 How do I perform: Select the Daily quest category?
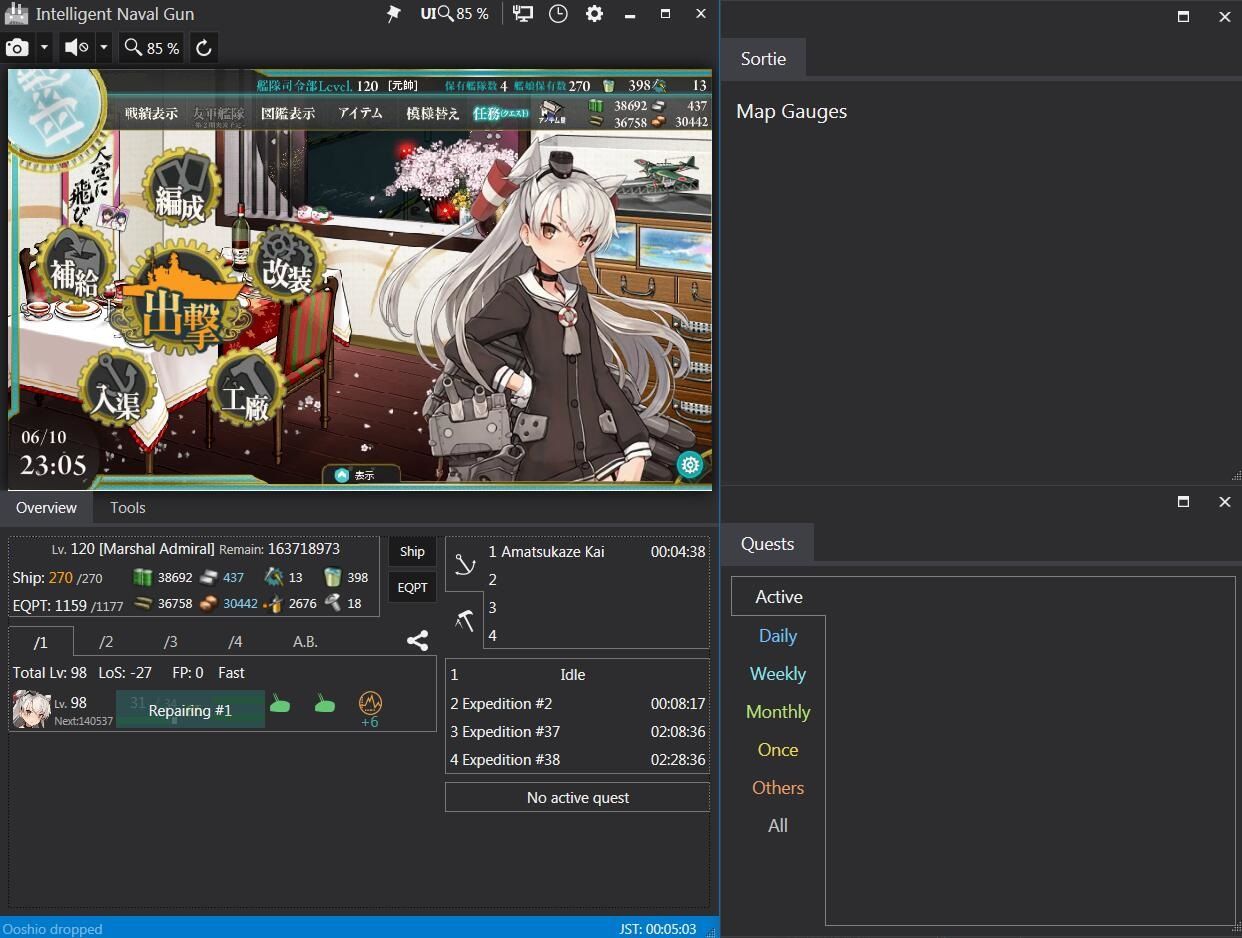(778, 635)
